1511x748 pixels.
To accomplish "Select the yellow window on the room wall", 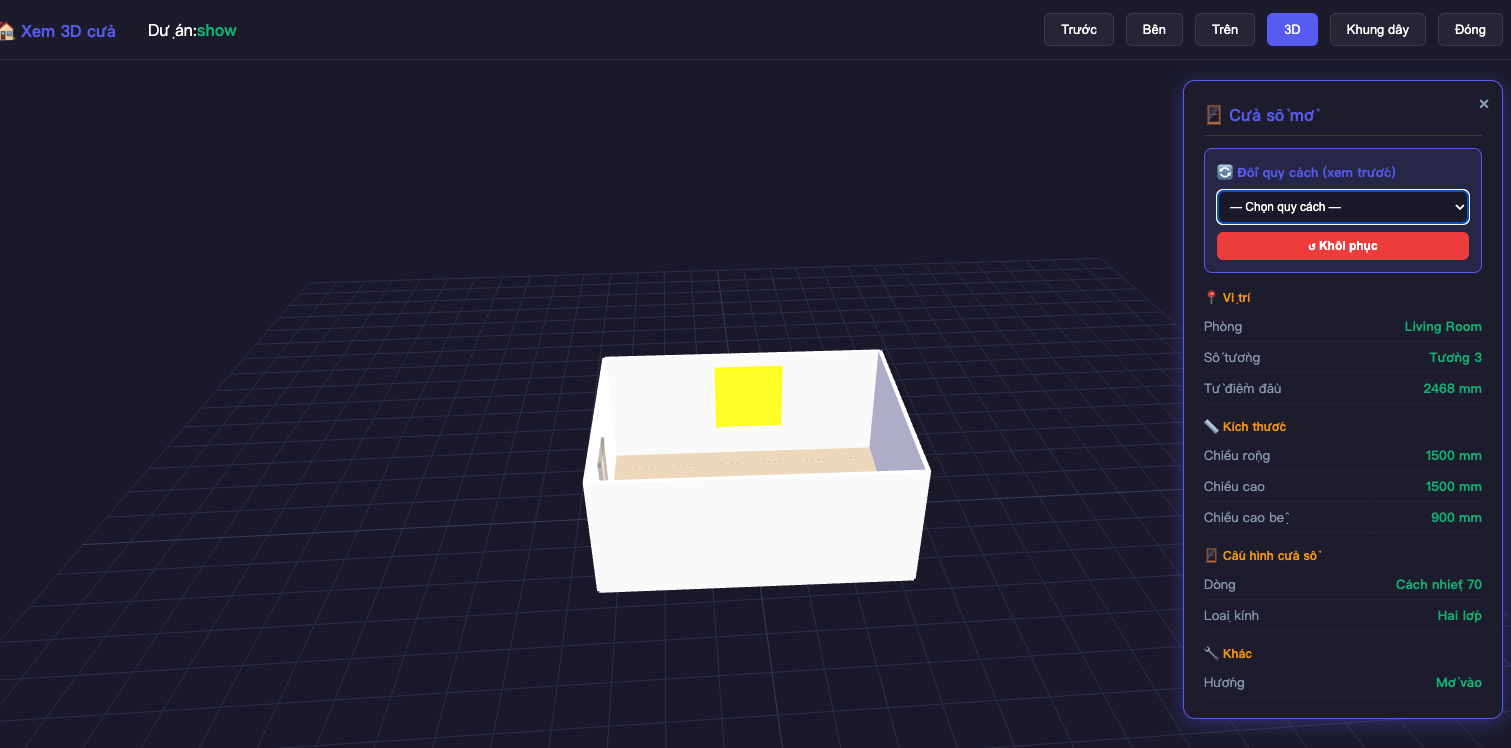I will click(x=748, y=396).
